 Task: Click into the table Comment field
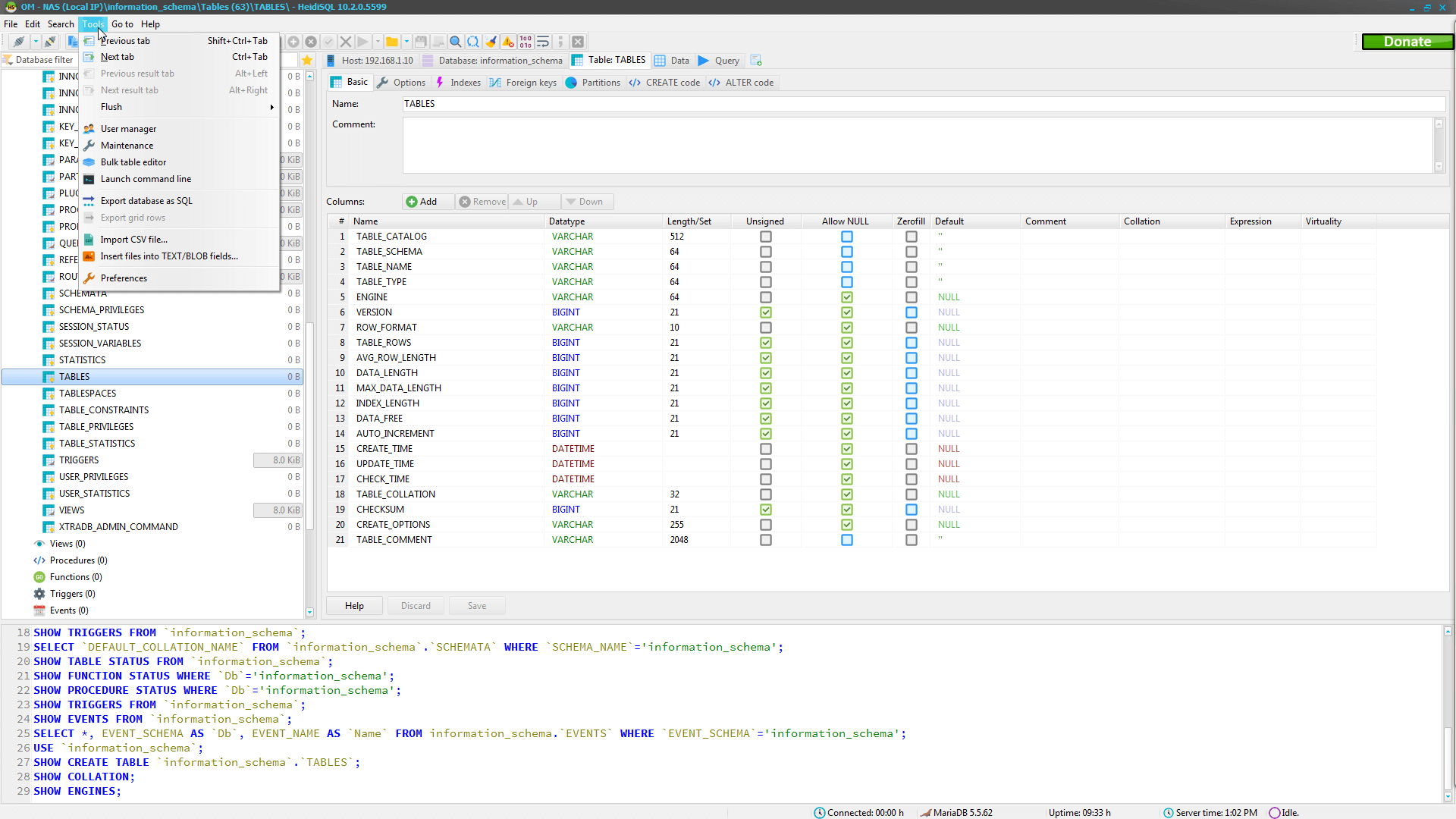coord(917,145)
